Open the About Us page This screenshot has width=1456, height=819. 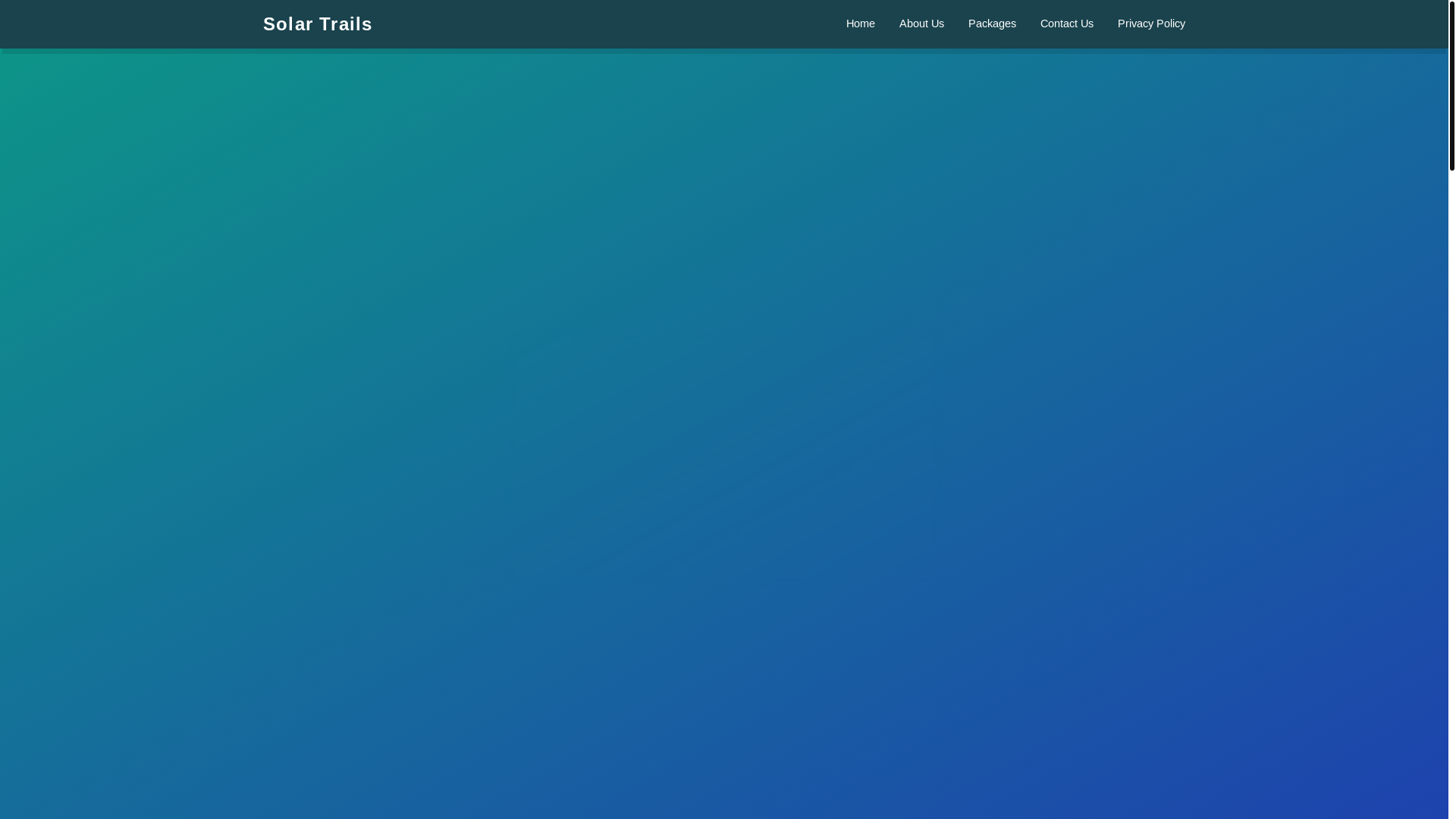(x=921, y=24)
